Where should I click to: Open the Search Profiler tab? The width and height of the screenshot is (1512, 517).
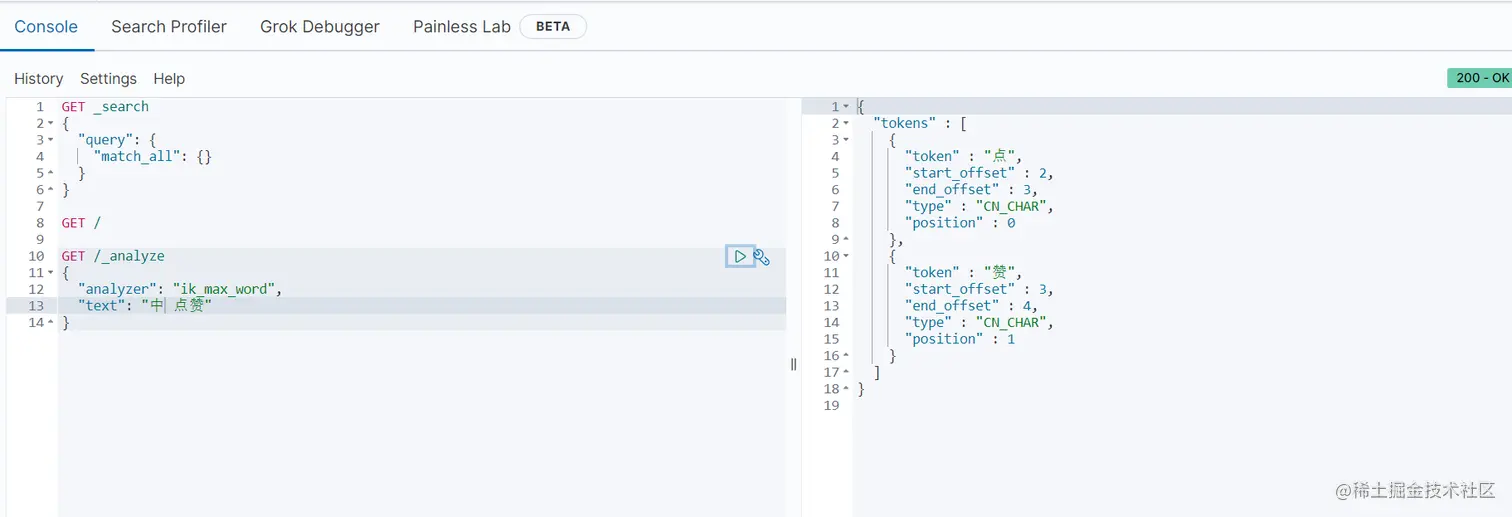point(169,27)
